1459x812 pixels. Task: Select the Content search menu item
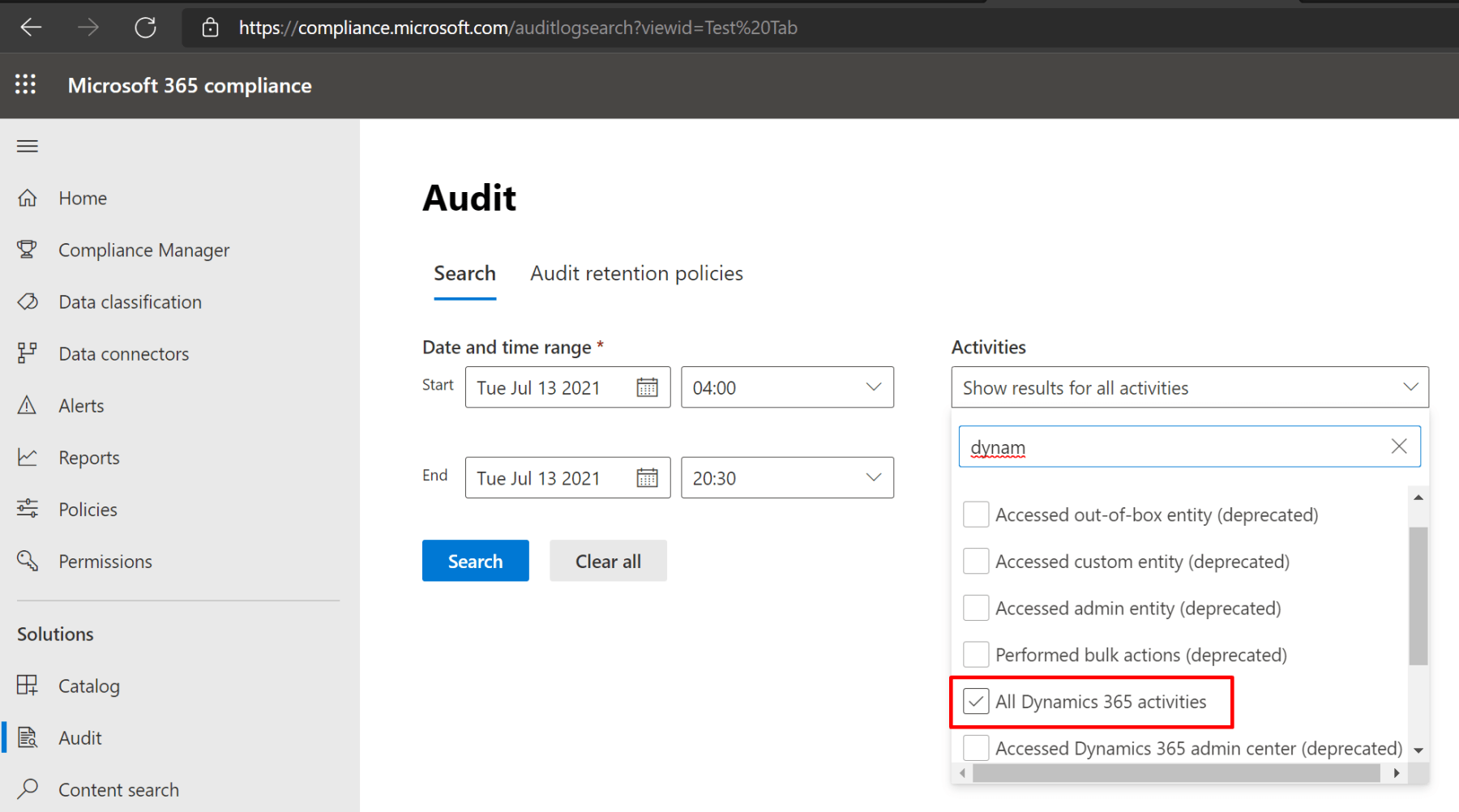(119, 788)
